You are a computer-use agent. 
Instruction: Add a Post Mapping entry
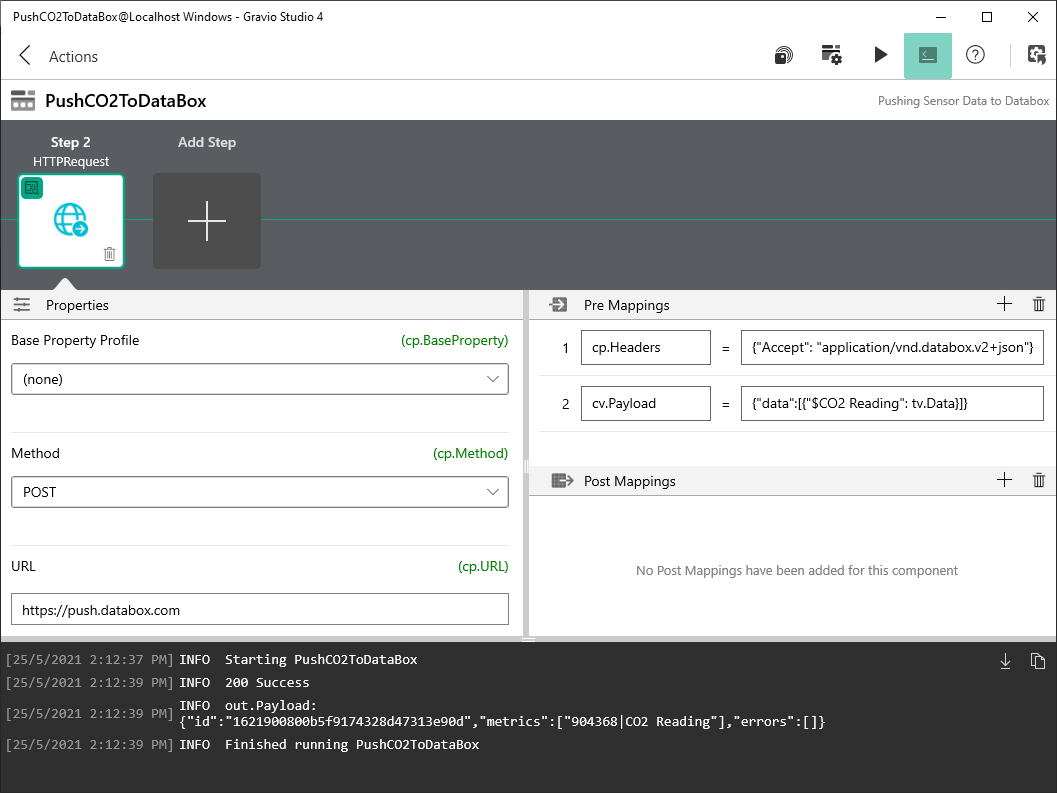(x=1004, y=480)
